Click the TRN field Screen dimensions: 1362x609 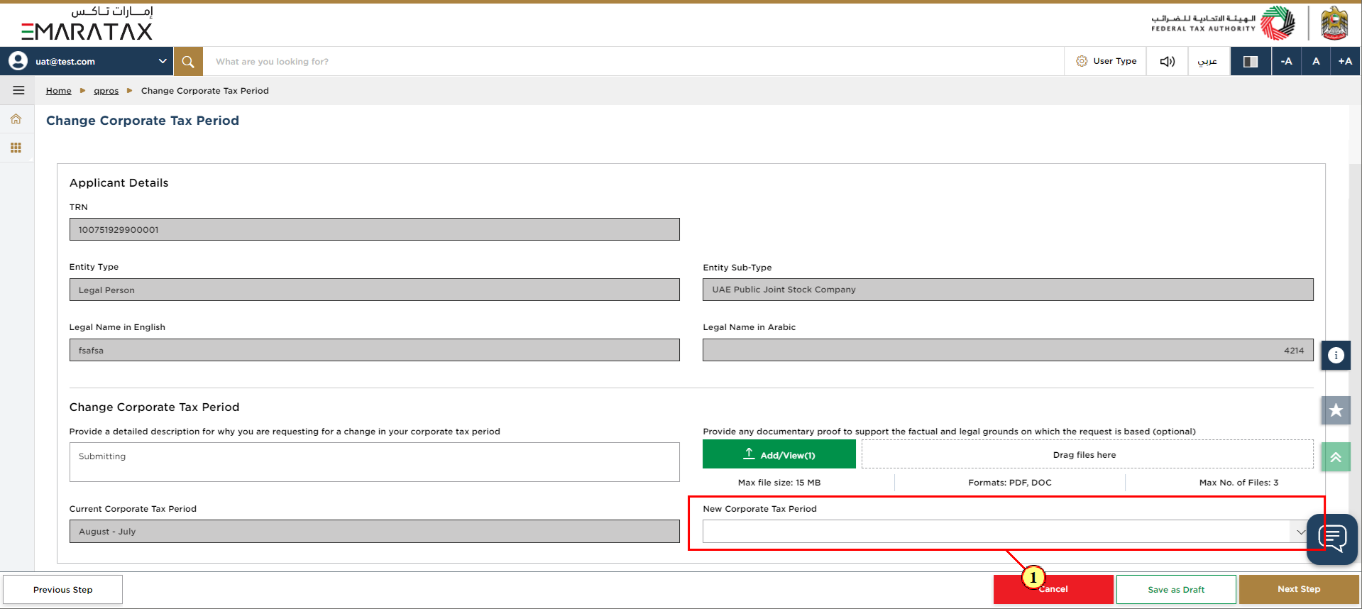click(374, 230)
